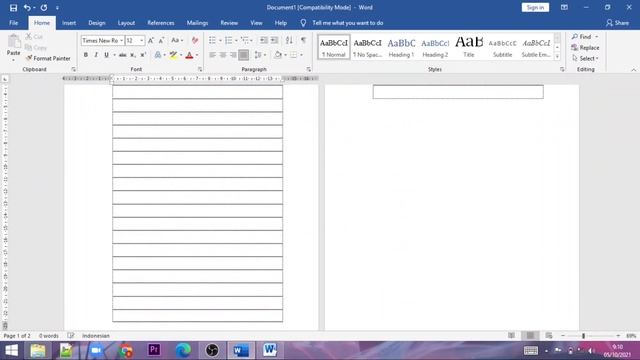
Task: Toggle Justify alignment
Action: [x=244, y=55]
